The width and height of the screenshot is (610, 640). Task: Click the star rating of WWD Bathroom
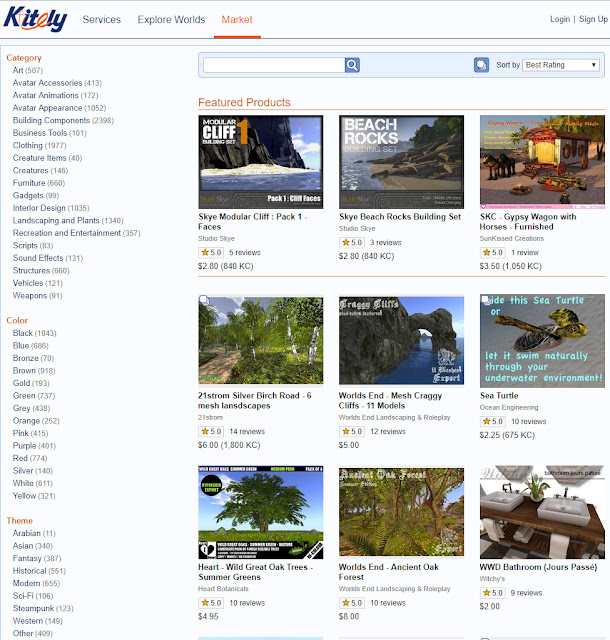pyautogui.click(x=492, y=593)
